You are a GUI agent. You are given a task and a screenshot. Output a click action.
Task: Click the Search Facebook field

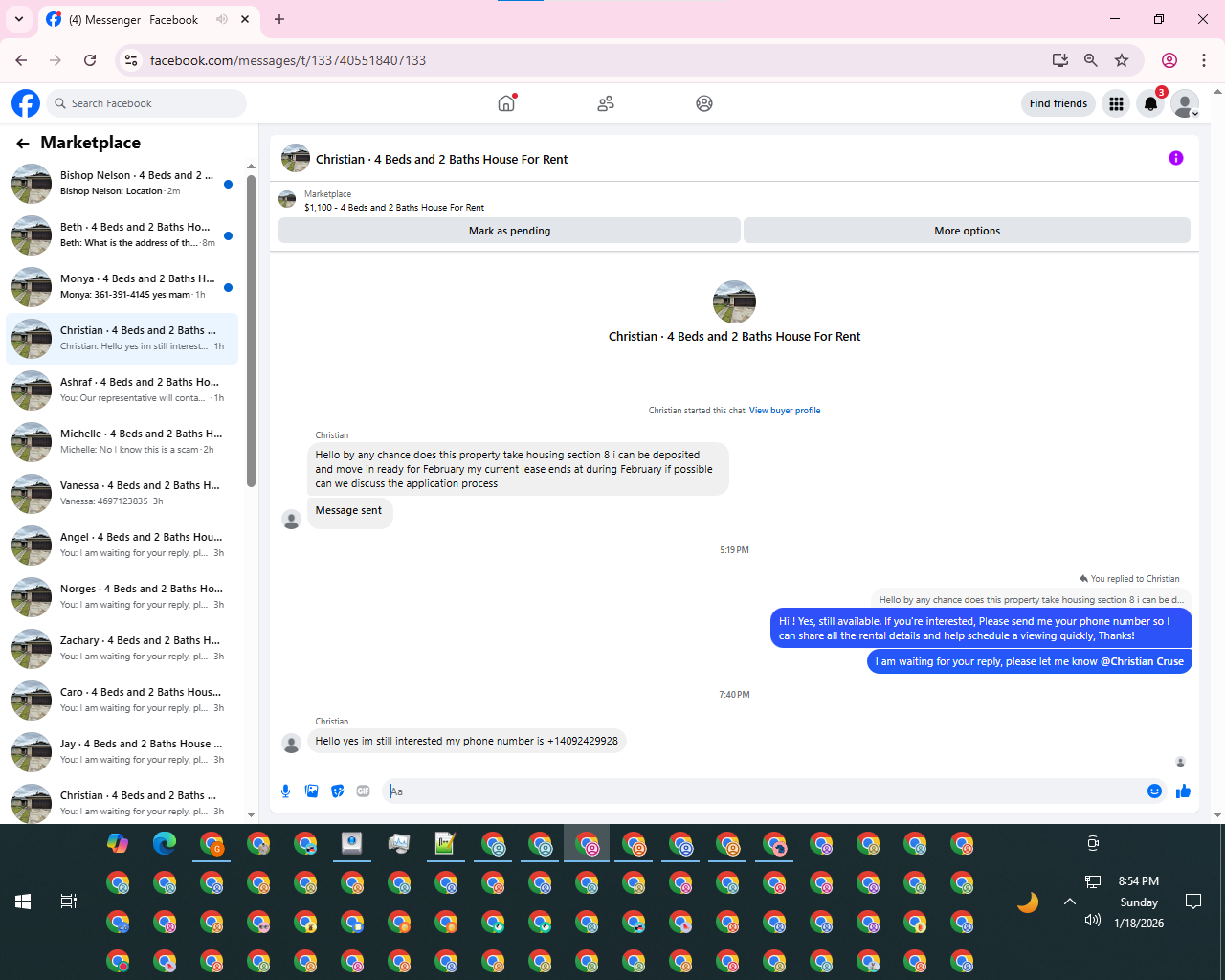pos(146,103)
